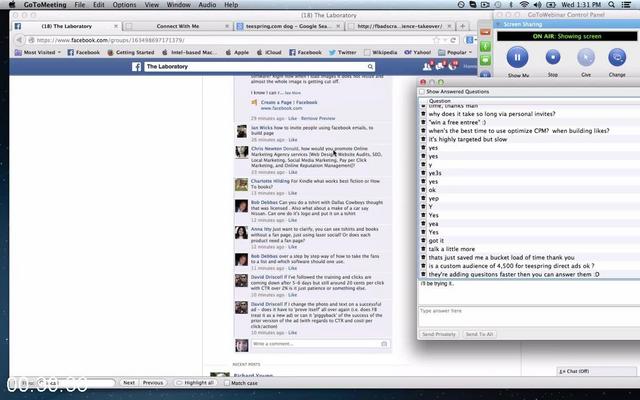640x400 pixels.
Task: Open the Facebook messages icon
Action: [440, 66]
